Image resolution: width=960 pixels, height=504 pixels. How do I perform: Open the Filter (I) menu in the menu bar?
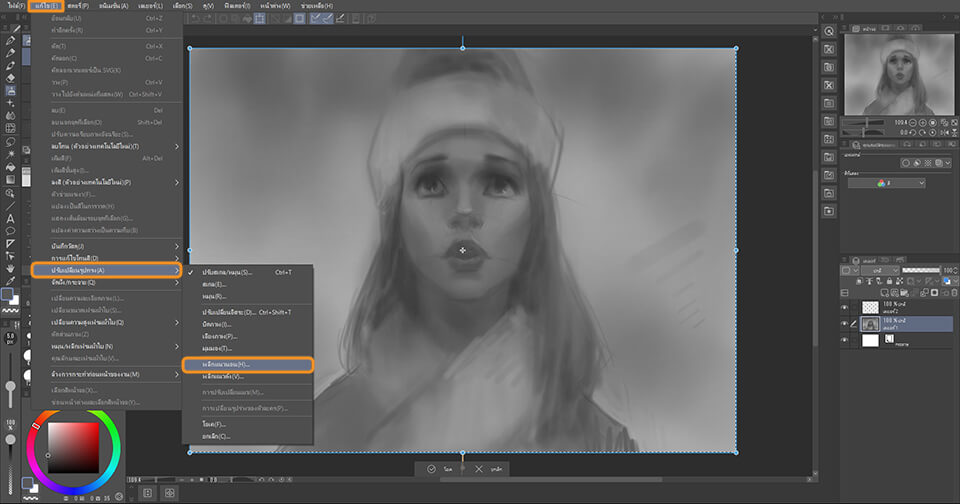240,6
